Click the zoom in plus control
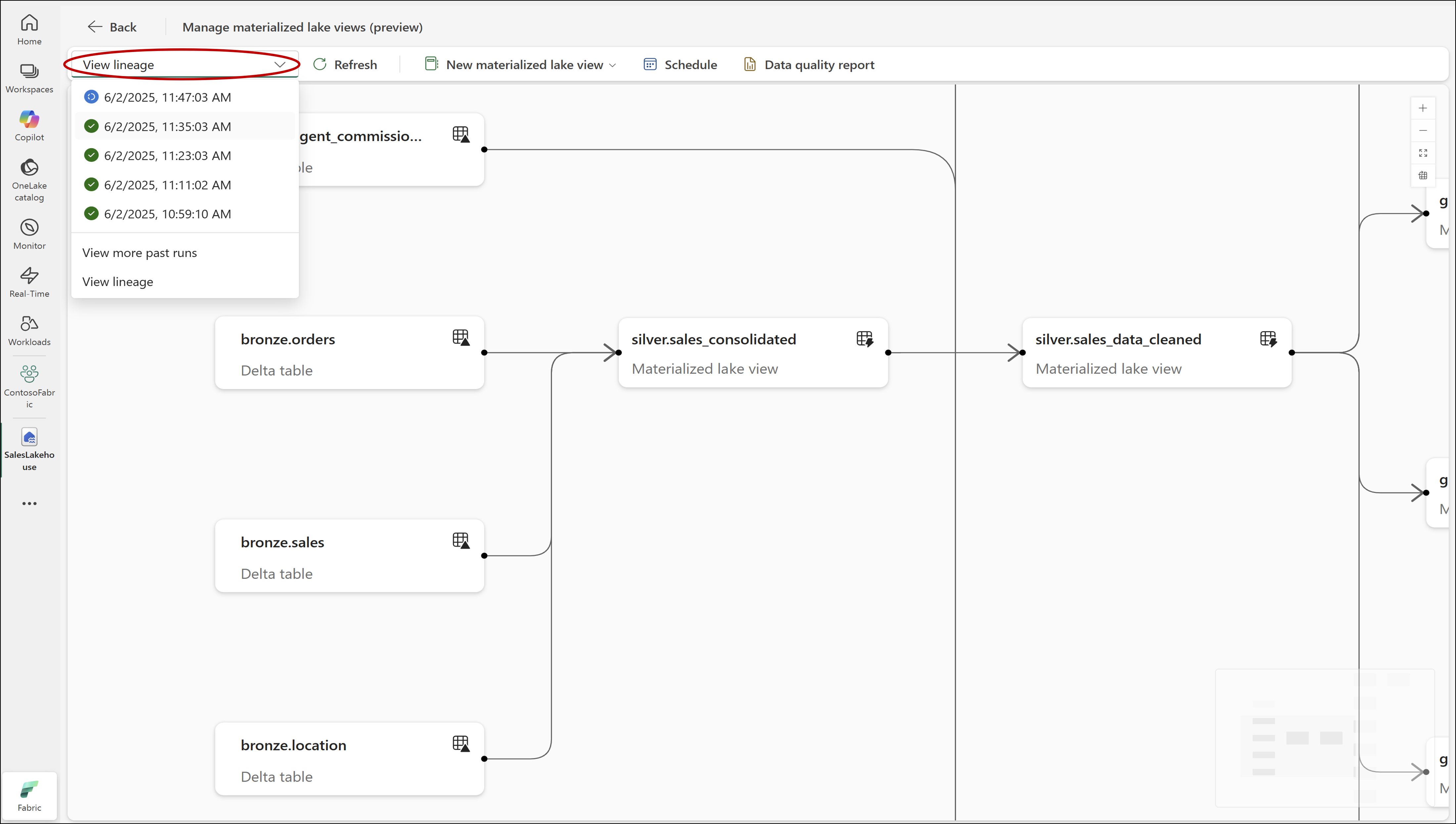Image resolution: width=1456 pixels, height=824 pixels. coord(1423,108)
